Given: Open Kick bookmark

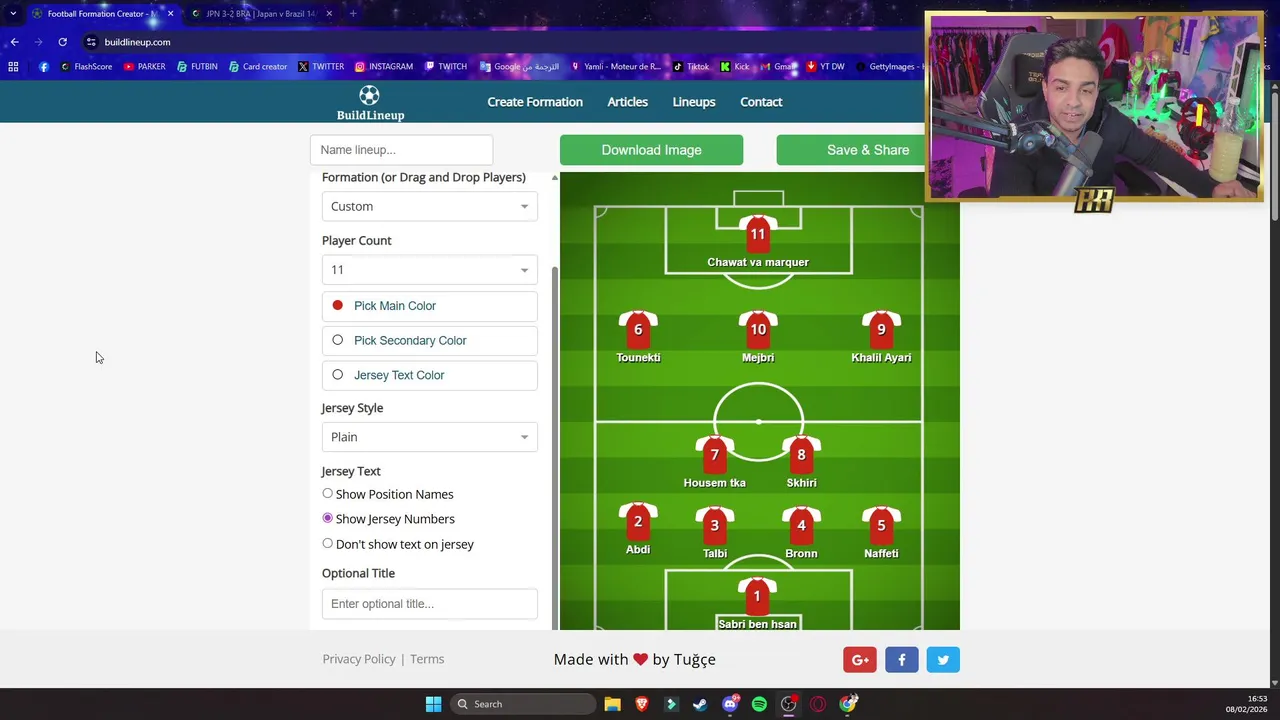Looking at the screenshot, I should [x=734, y=67].
